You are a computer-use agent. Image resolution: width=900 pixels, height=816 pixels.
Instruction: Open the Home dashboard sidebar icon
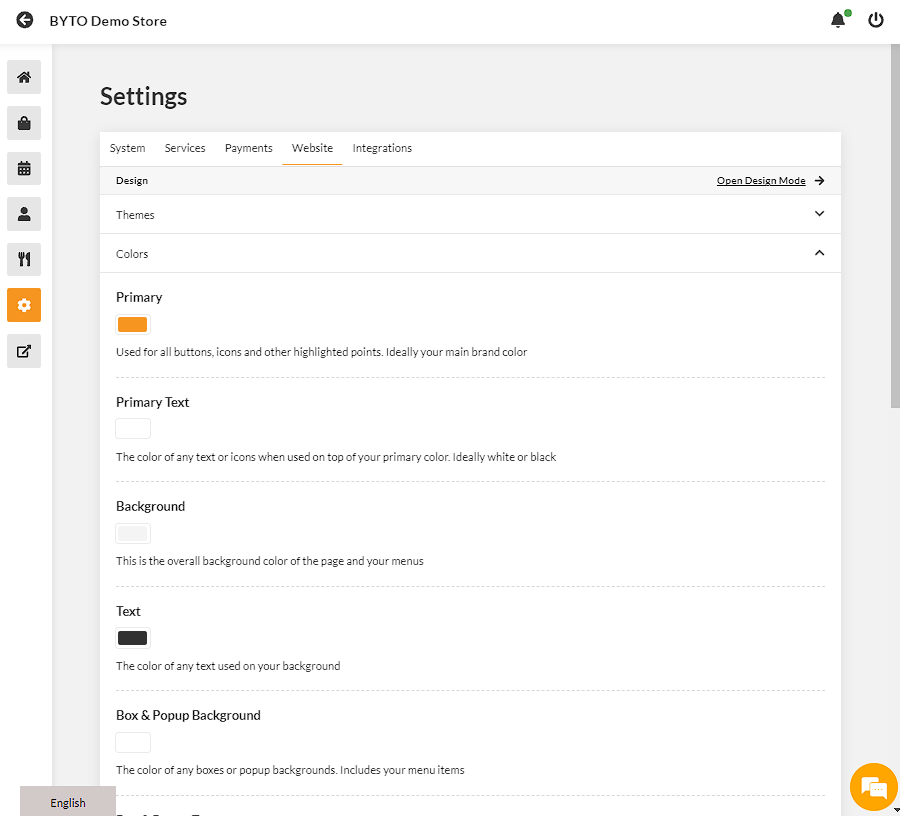coord(24,77)
